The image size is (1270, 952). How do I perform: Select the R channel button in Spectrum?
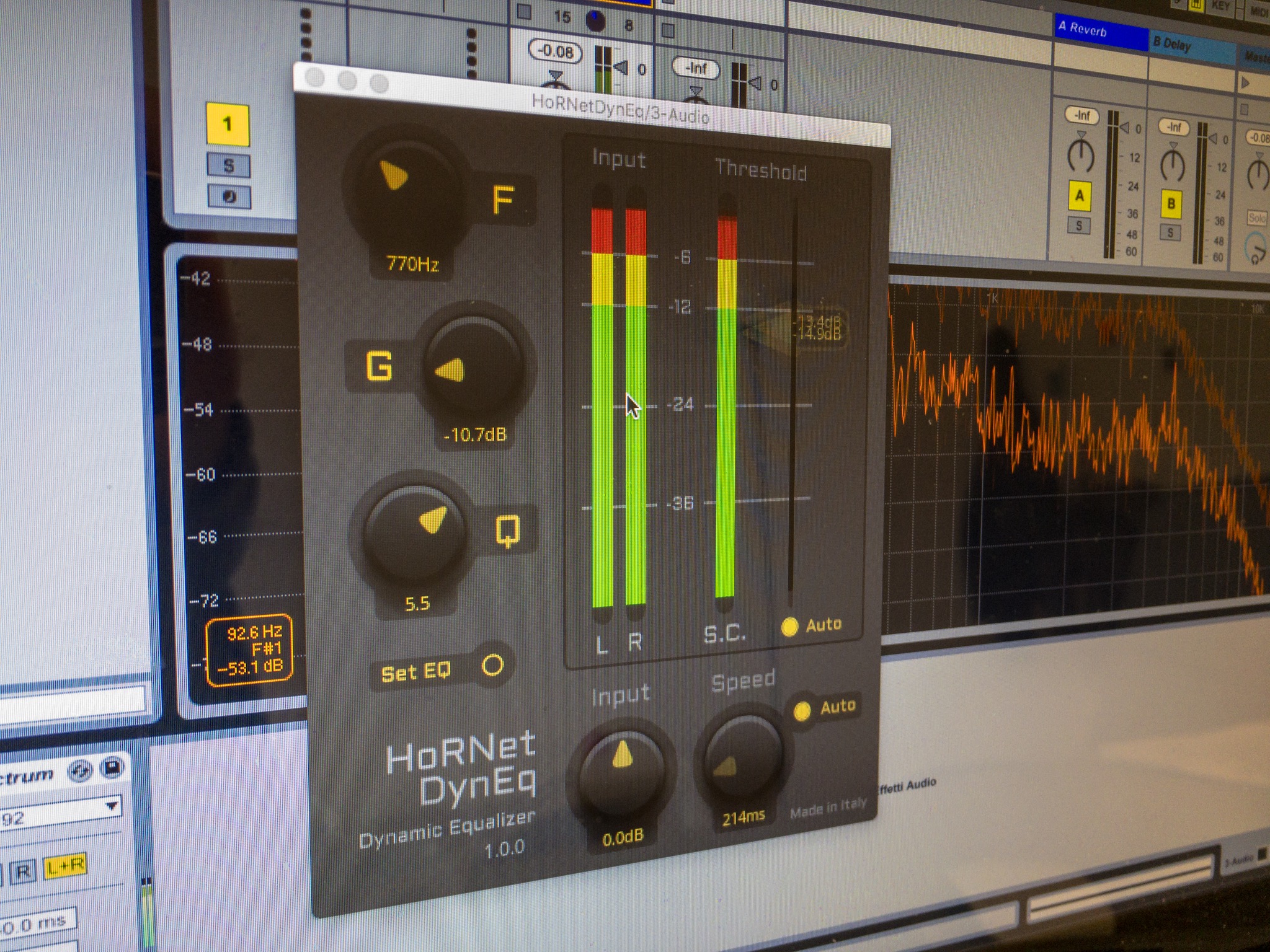23,872
